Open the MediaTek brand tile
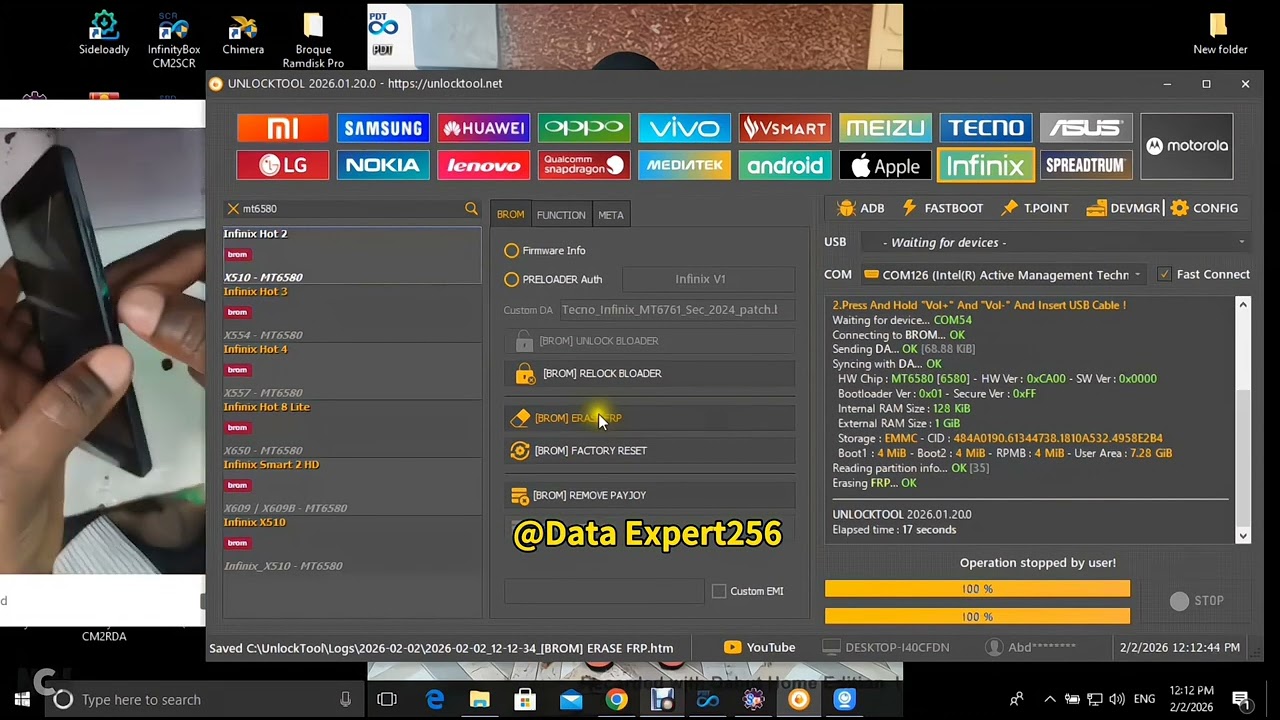 click(684, 165)
